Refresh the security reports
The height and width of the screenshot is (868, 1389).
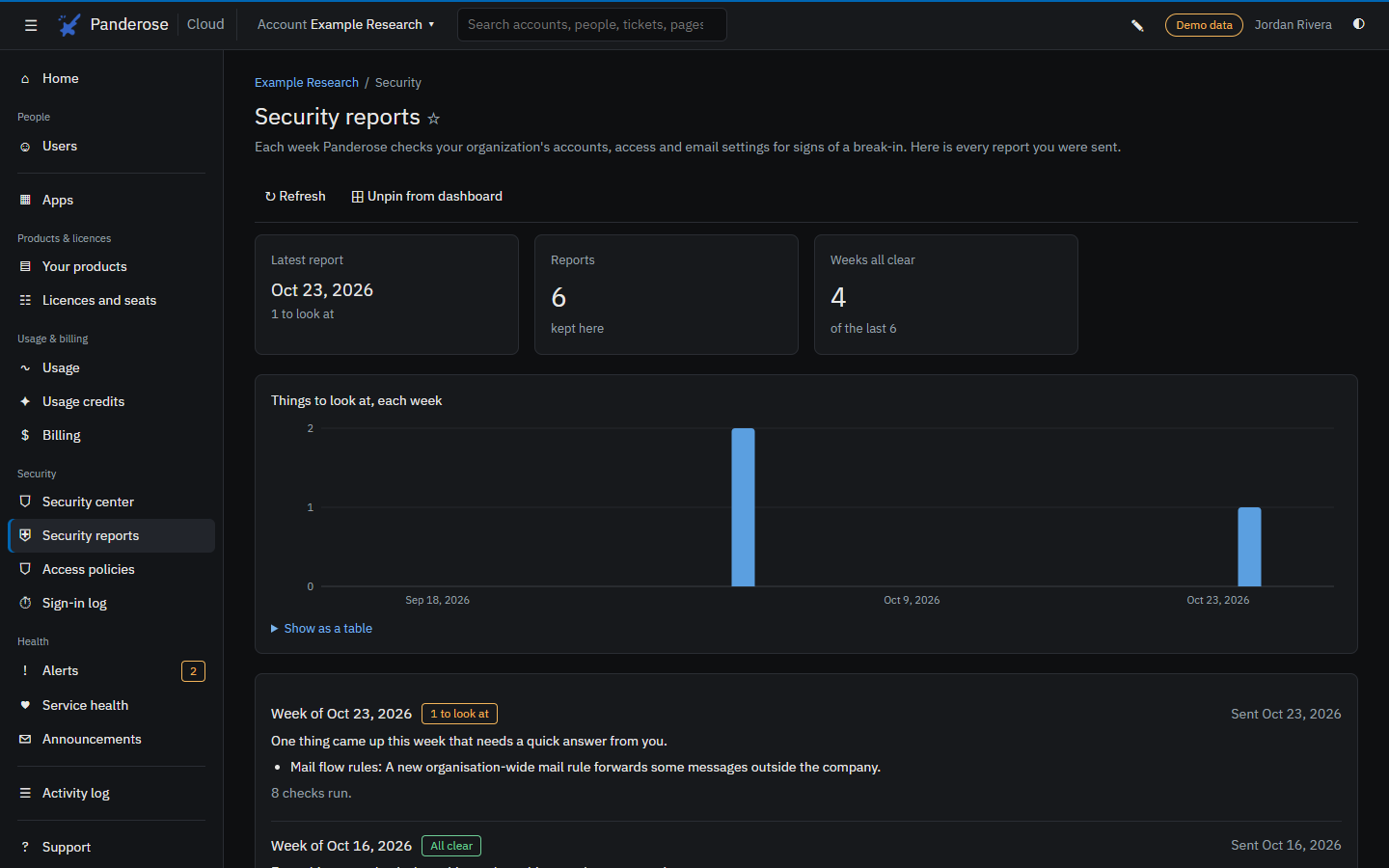295,196
